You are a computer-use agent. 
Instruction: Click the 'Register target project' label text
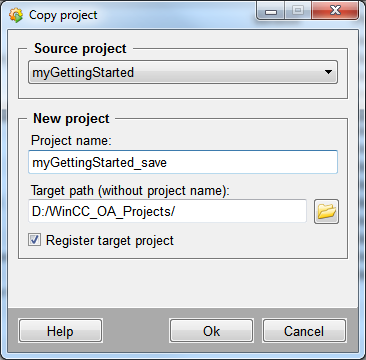[x=110, y=240]
